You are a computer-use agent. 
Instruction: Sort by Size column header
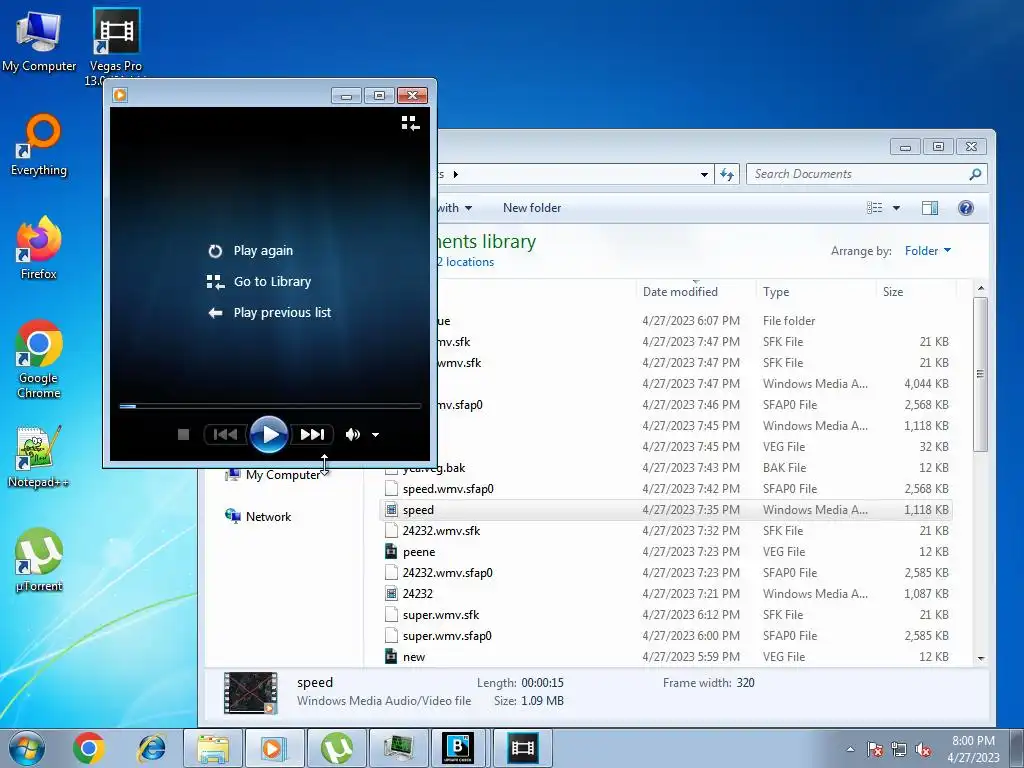(916, 292)
